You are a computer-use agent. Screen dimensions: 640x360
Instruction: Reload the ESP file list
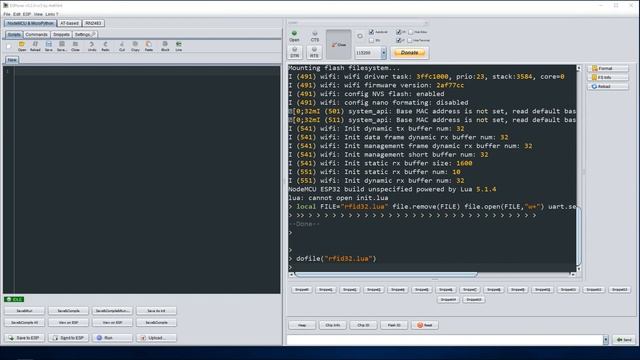608,87
